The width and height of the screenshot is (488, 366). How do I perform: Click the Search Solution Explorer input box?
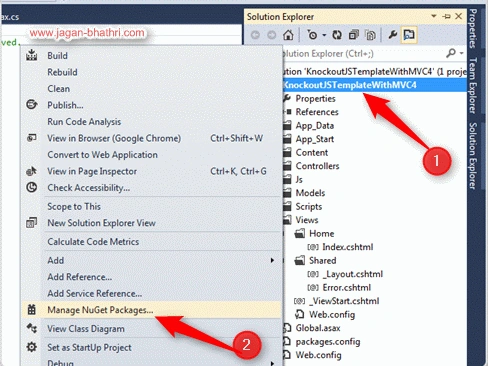[362, 53]
